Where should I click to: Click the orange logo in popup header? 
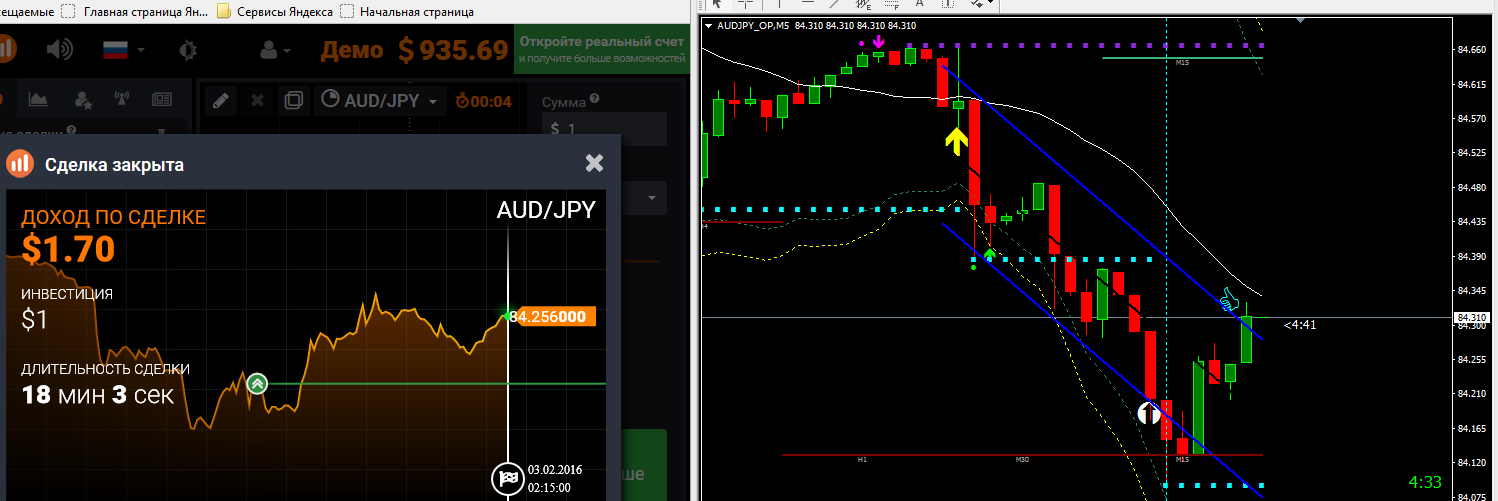point(20,164)
